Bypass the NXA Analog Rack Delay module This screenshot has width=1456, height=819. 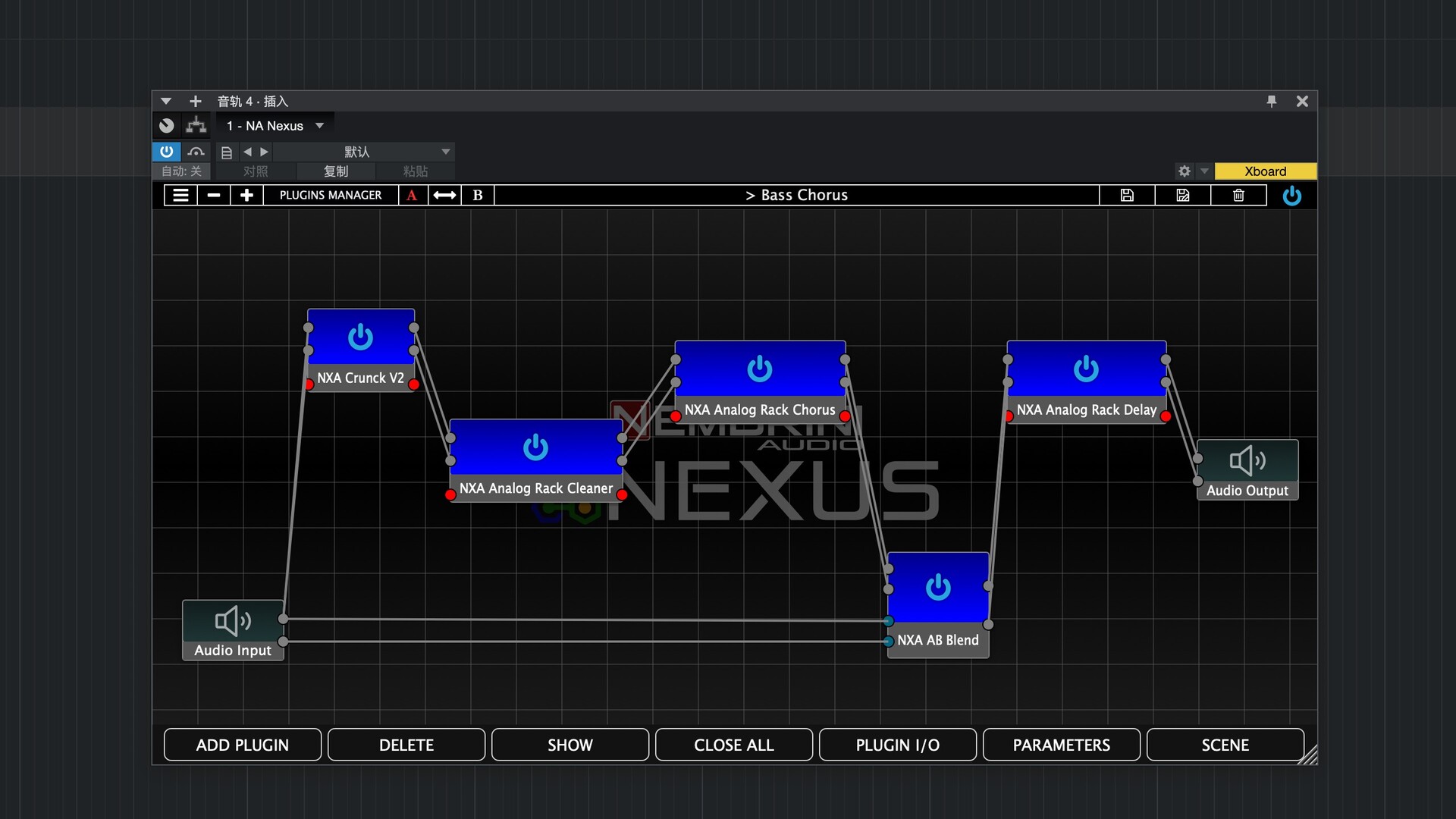1086,369
